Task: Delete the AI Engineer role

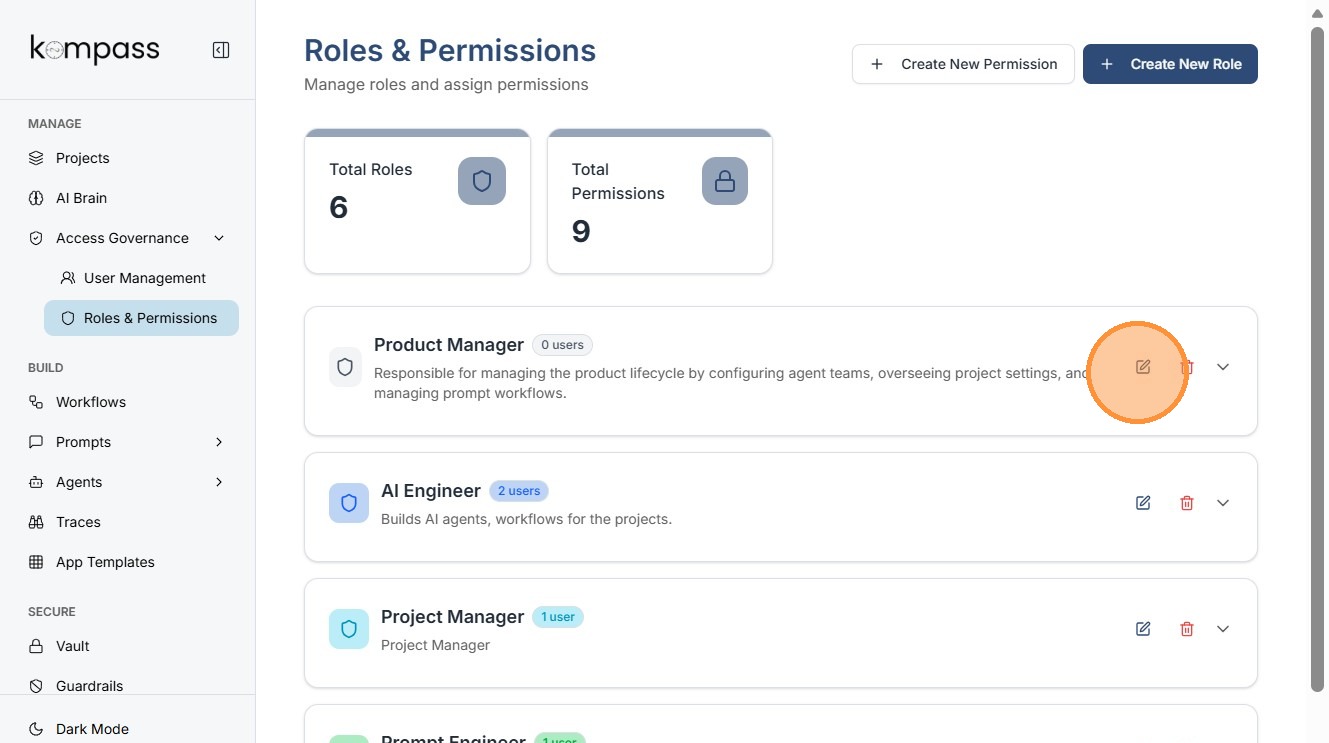Action: tap(1187, 503)
